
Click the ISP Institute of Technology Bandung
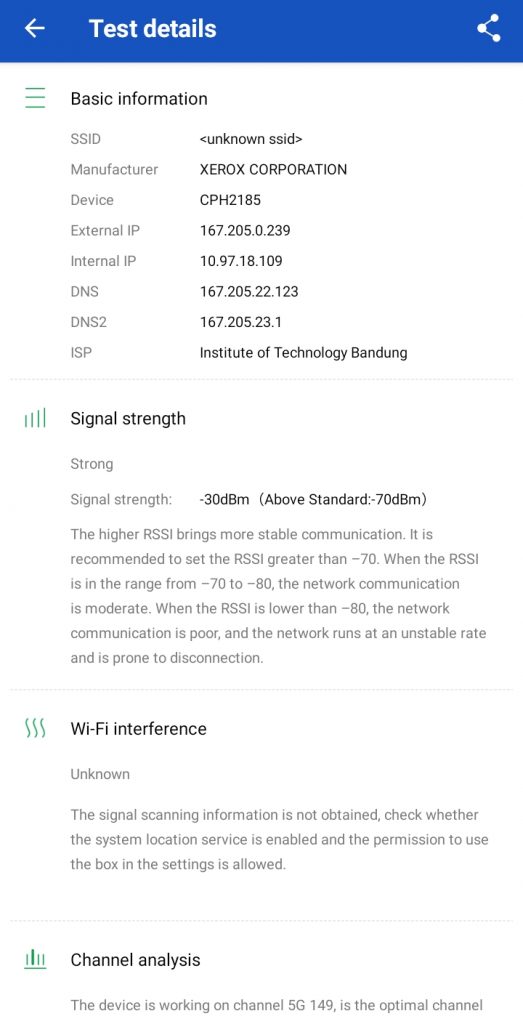click(304, 353)
